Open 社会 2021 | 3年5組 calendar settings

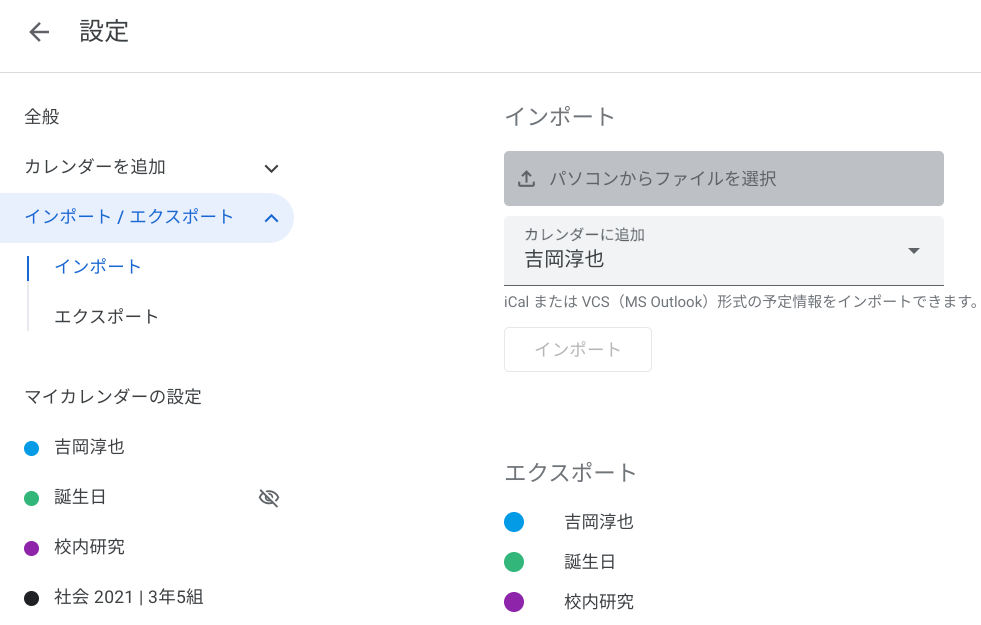(x=129, y=597)
